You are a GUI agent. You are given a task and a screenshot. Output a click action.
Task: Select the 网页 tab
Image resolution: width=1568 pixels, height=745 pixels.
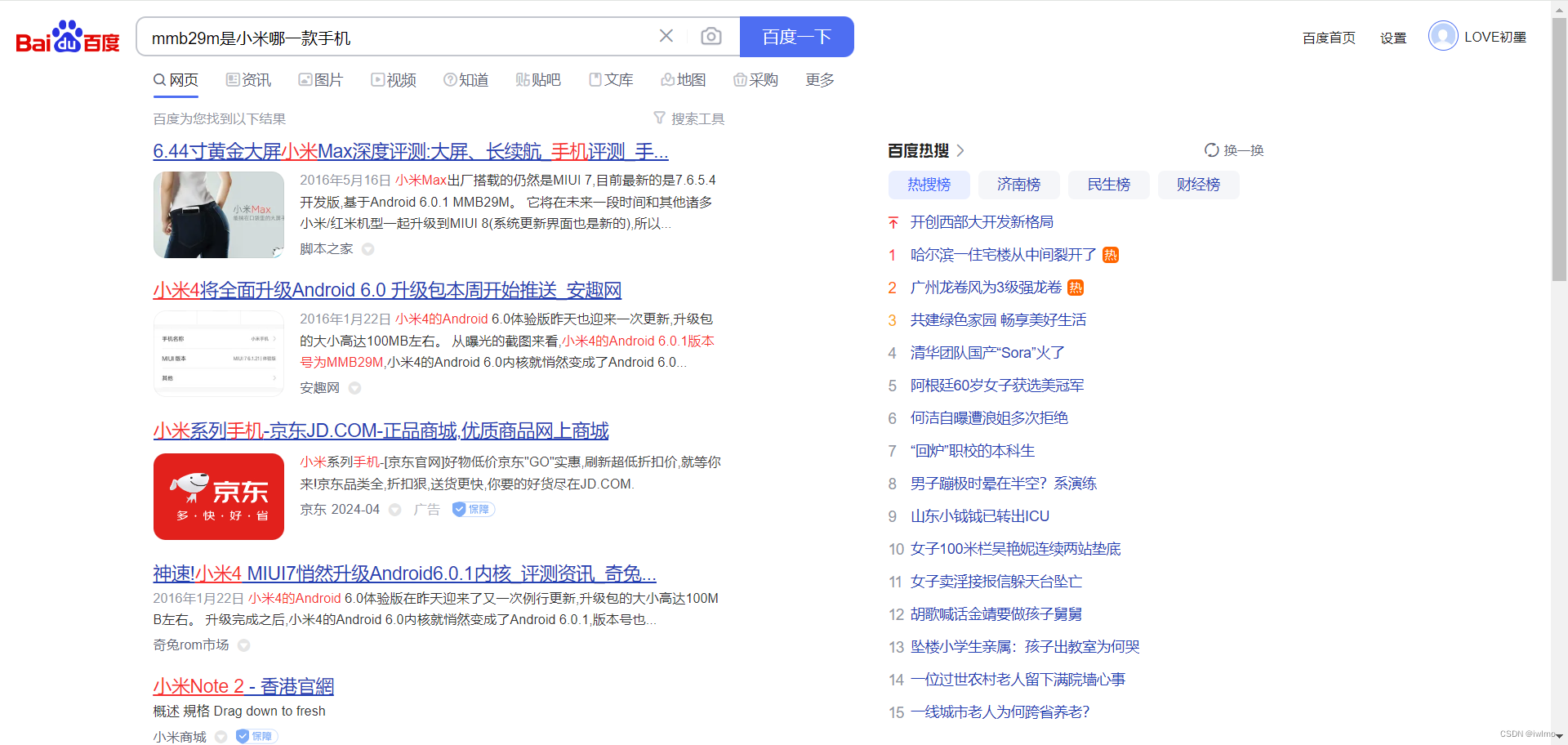pos(176,80)
